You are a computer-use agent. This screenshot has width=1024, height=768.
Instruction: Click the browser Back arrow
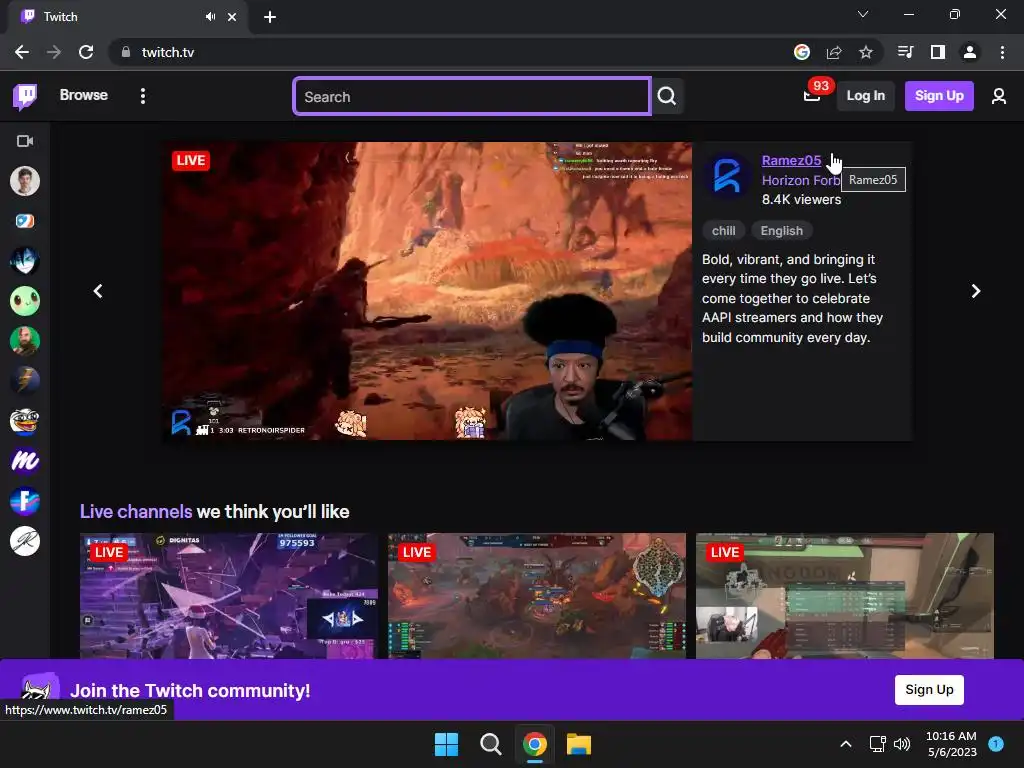click(22, 52)
